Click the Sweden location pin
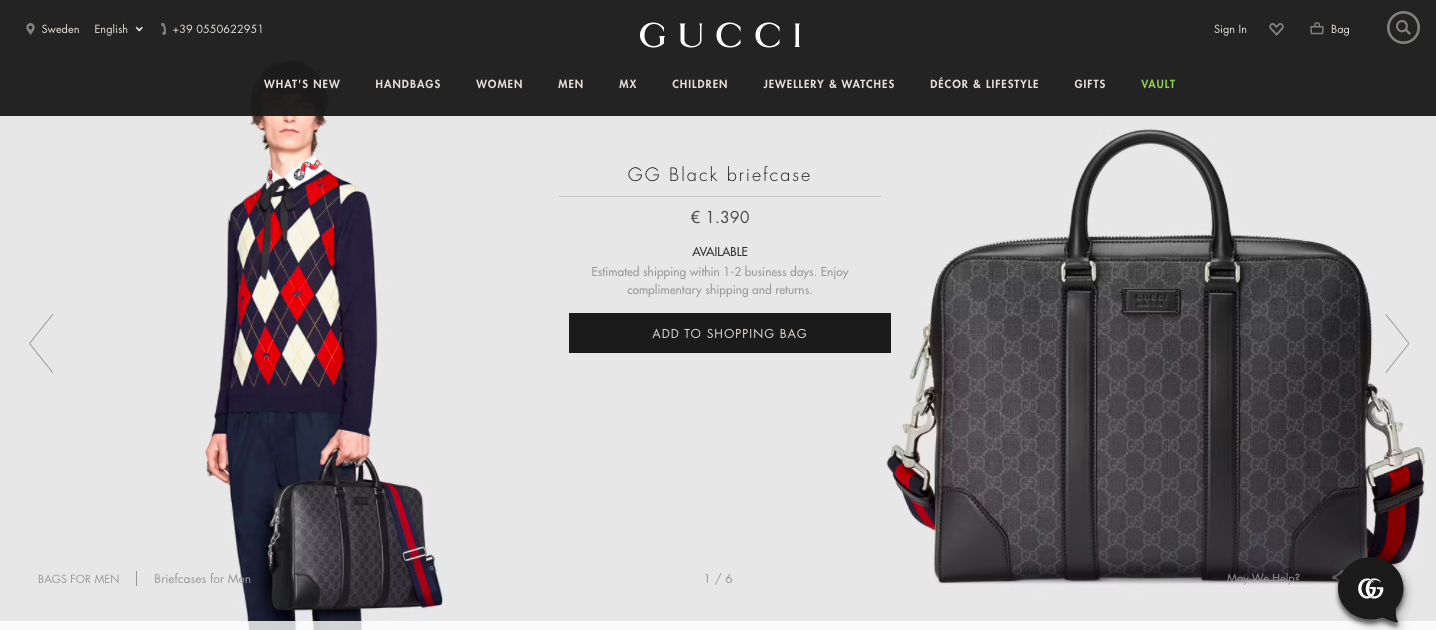This screenshot has width=1436, height=630. tap(30, 29)
